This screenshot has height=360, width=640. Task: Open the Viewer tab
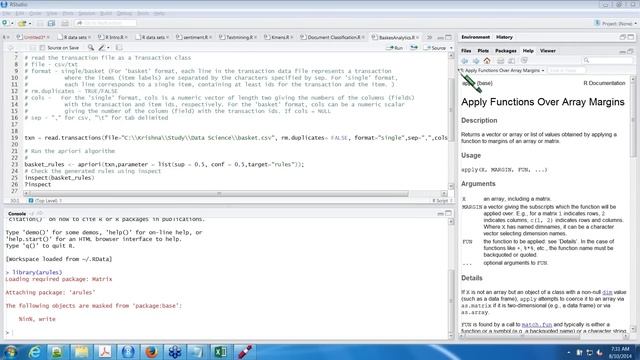(x=548, y=51)
